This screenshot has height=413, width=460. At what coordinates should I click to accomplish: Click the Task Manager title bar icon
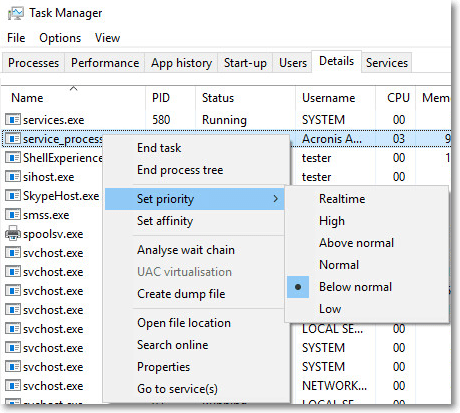pyautogui.click(x=16, y=13)
